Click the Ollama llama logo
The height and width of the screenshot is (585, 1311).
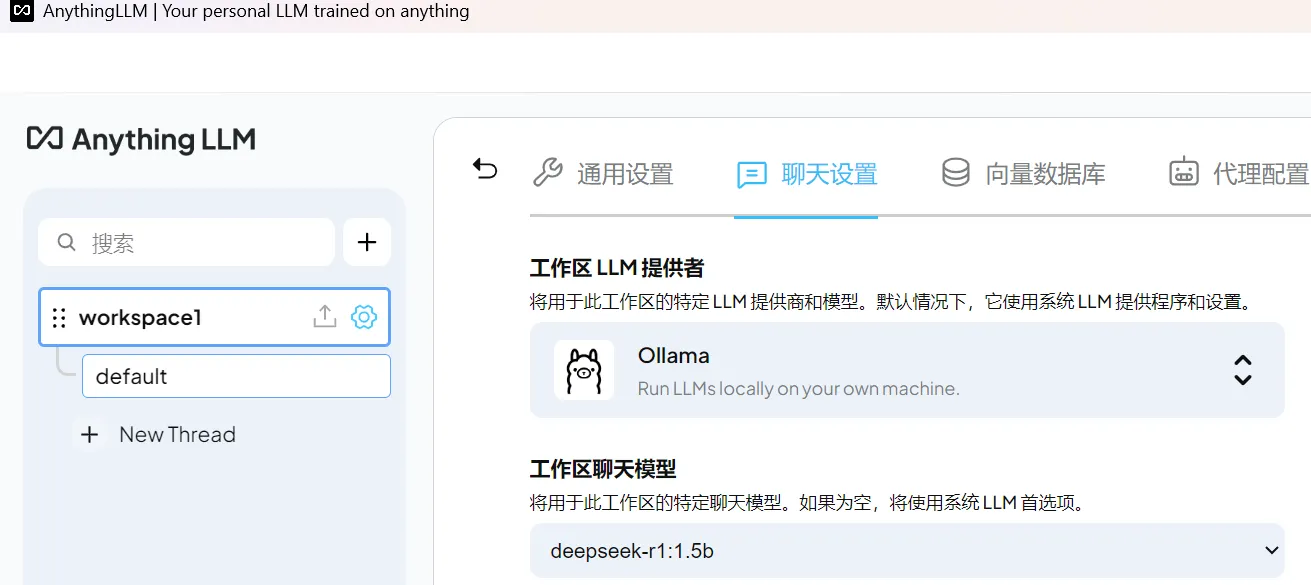point(584,370)
